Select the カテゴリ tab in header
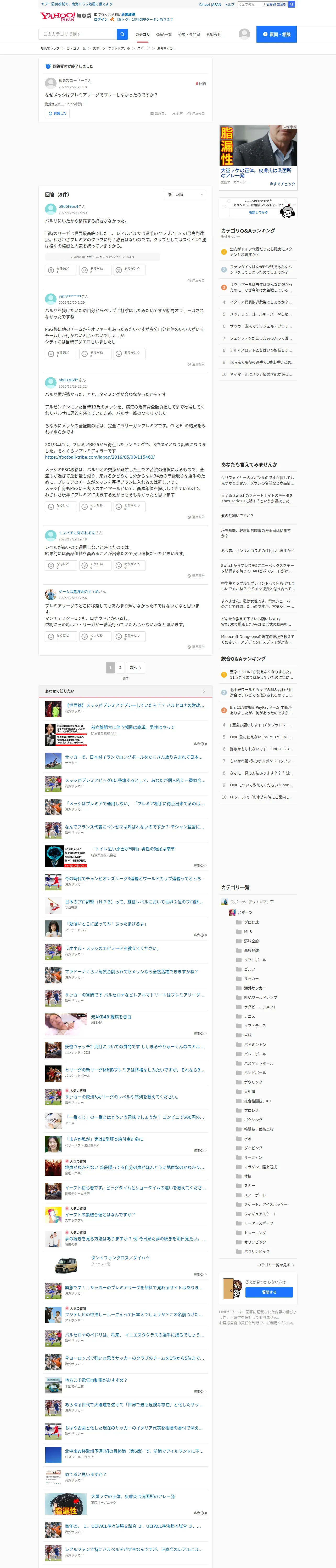 click(142, 35)
